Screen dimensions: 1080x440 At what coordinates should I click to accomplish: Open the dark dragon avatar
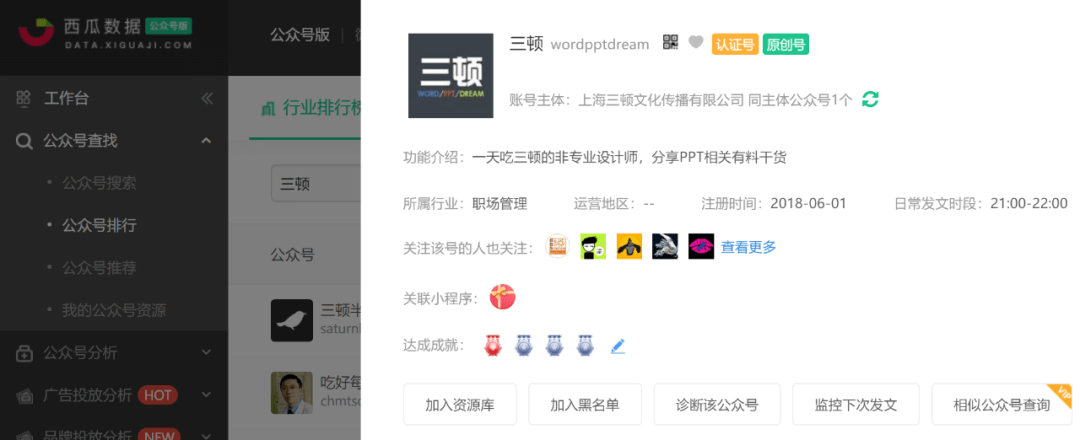[665, 246]
